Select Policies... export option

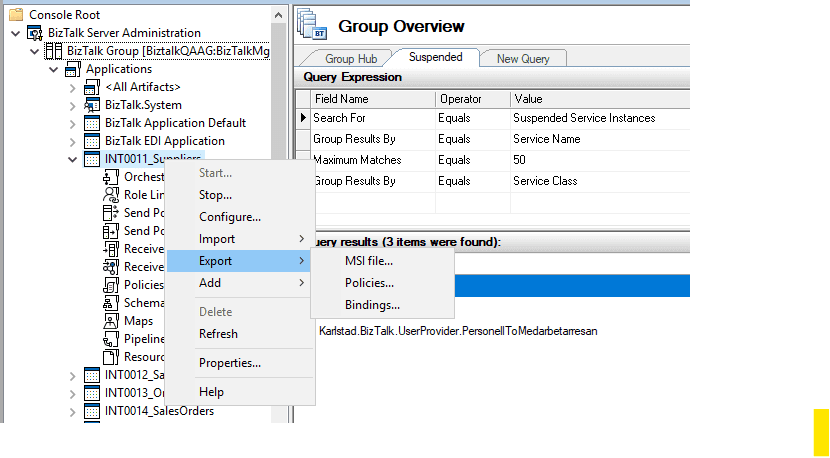382,283
